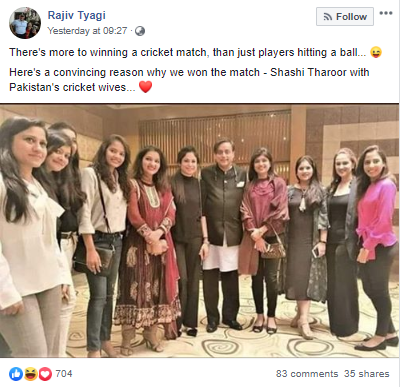Click the tongue-out emoji in post text
Image resolution: width=400 pixels, height=387 pixels.
tap(376, 52)
